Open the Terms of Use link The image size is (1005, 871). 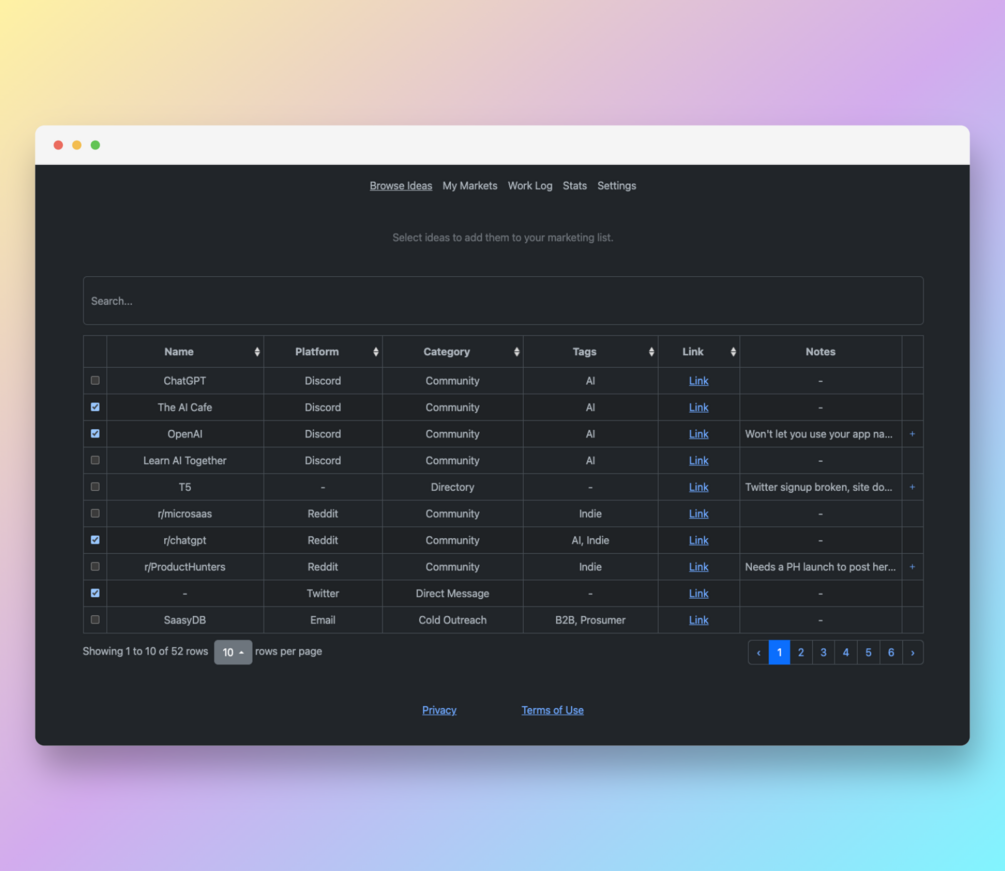coord(552,710)
